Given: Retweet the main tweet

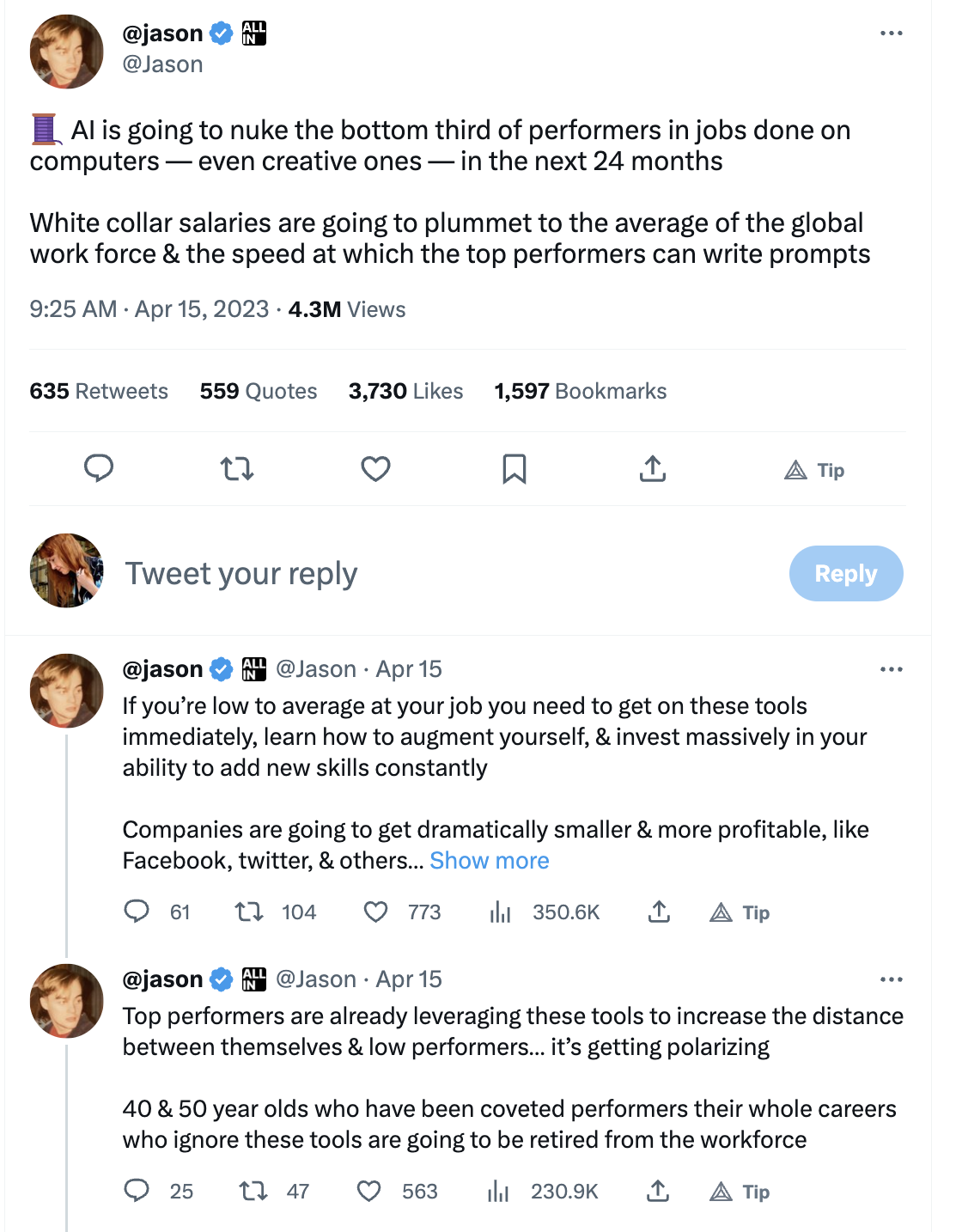Looking at the screenshot, I should (237, 468).
